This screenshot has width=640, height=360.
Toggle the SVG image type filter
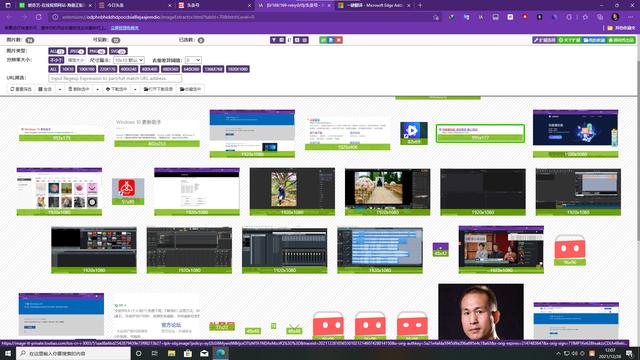tap(118, 51)
